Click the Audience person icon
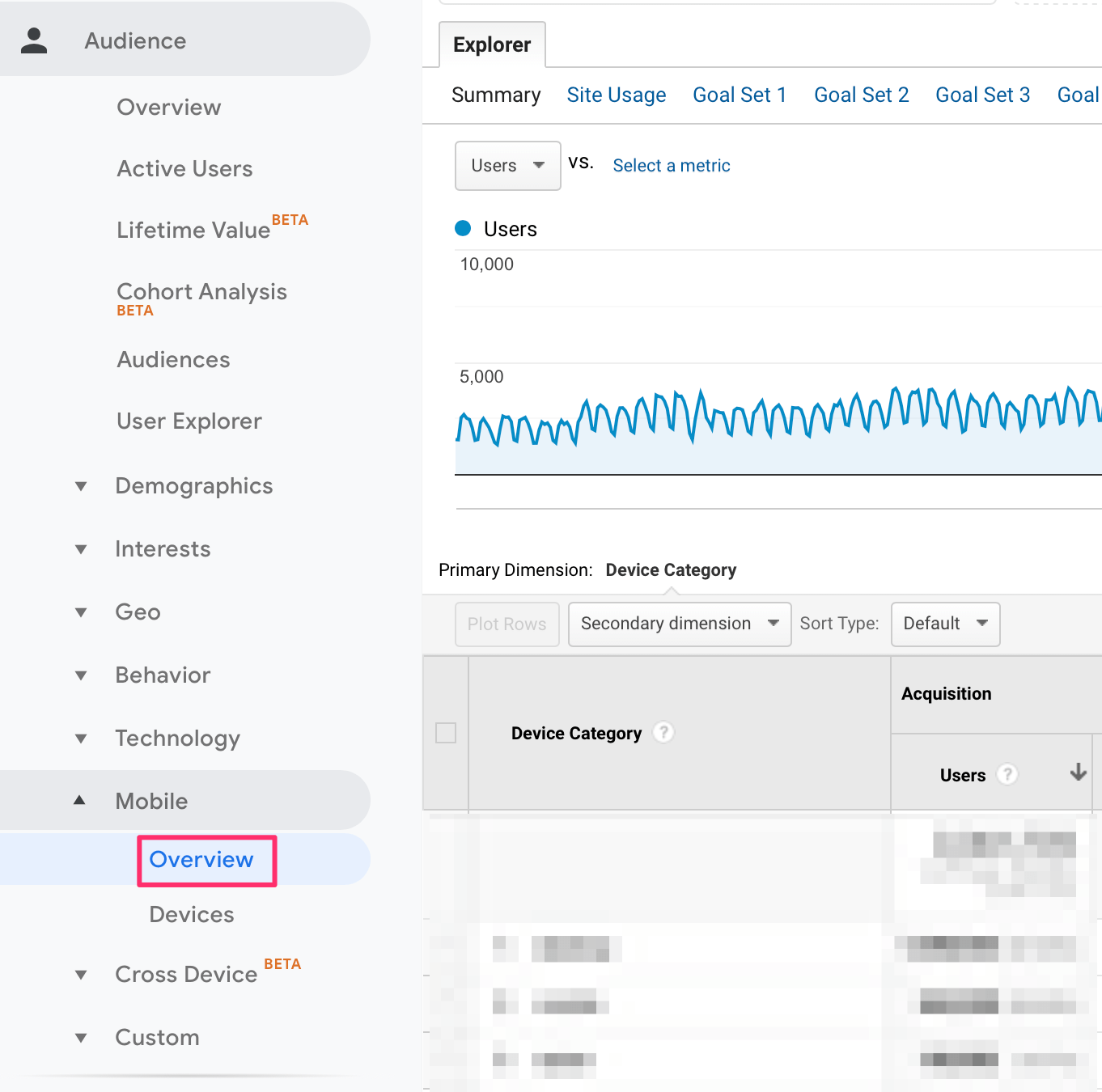 (x=34, y=40)
